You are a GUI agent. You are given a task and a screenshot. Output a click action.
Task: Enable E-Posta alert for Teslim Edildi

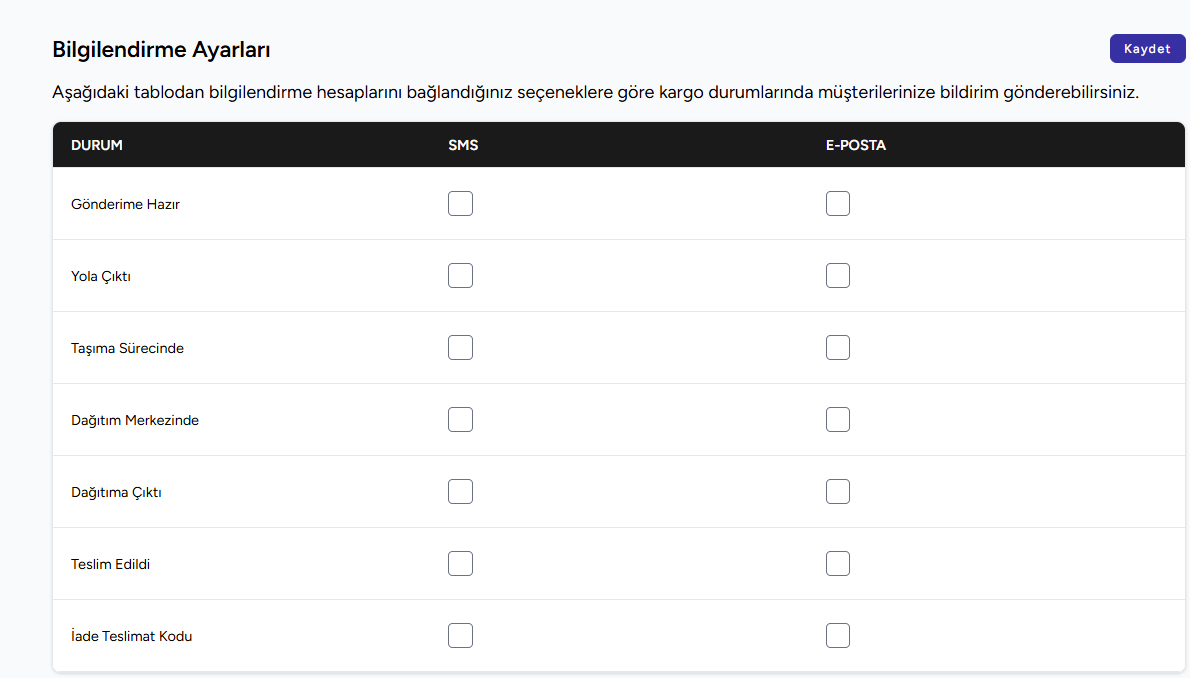click(x=838, y=564)
